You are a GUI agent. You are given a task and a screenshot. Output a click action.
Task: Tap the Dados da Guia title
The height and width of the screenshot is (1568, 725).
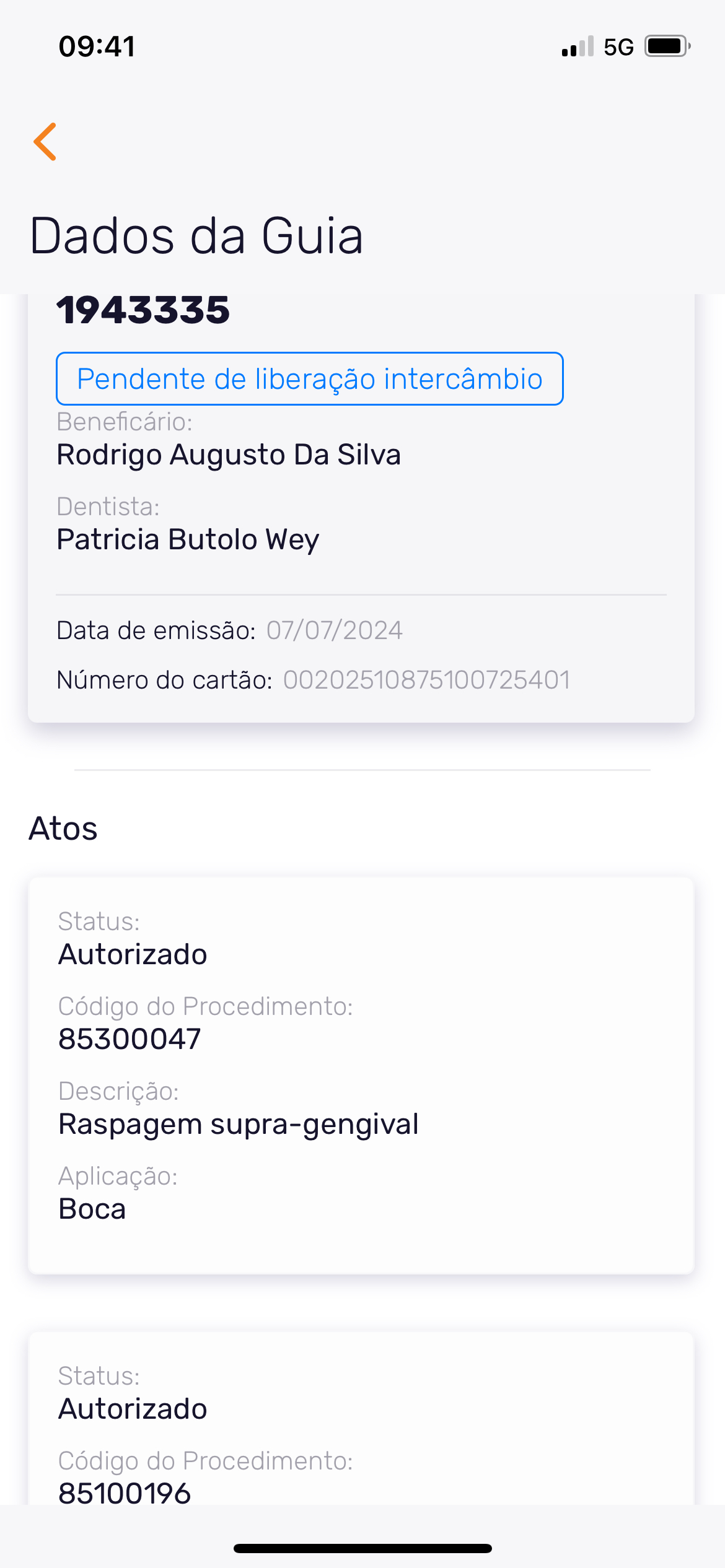196,236
